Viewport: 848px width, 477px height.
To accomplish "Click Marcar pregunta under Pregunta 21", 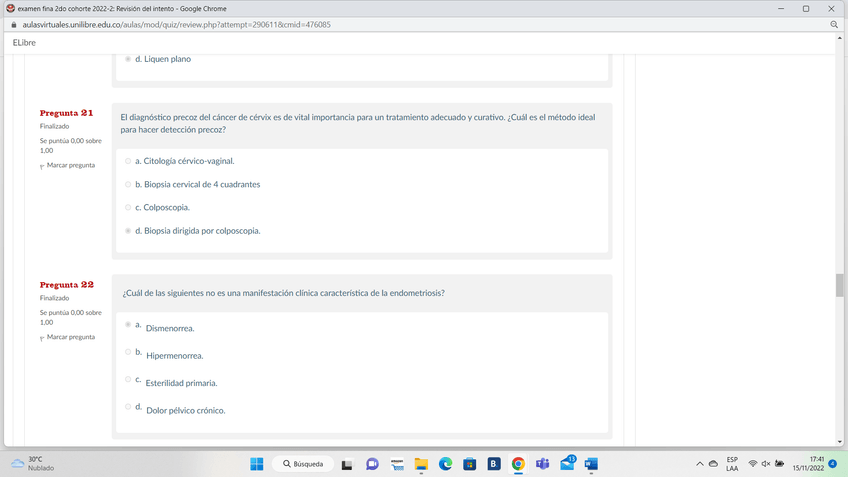I will pos(71,165).
